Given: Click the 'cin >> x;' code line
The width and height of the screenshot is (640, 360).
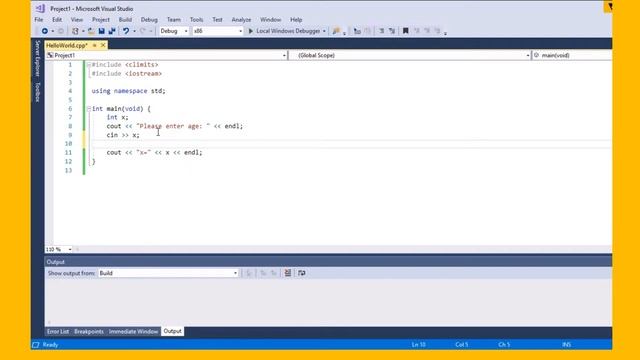Looking at the screenshot, I should pos(123,135).
